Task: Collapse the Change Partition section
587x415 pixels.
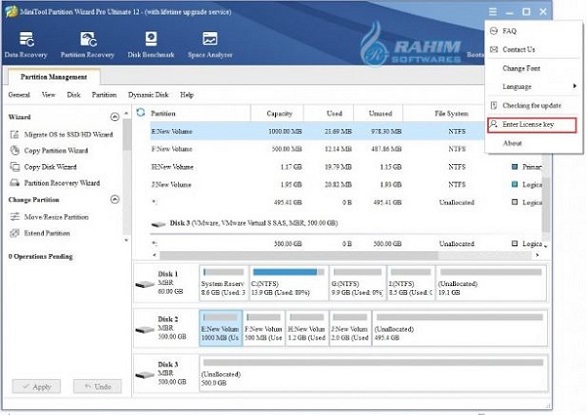Action: pyautogui.click(x=115, y=199)
